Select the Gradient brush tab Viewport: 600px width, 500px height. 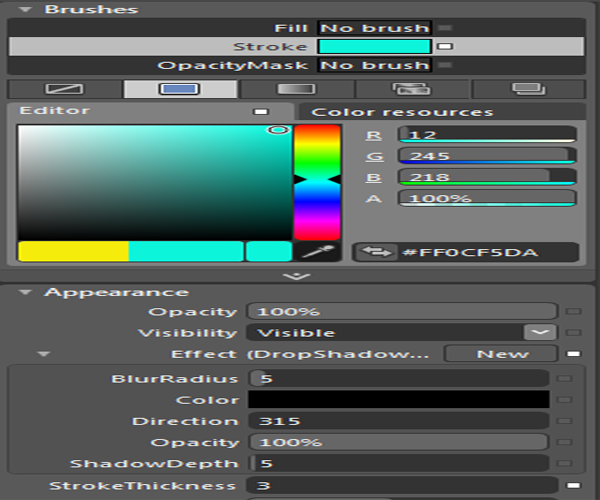296,89
